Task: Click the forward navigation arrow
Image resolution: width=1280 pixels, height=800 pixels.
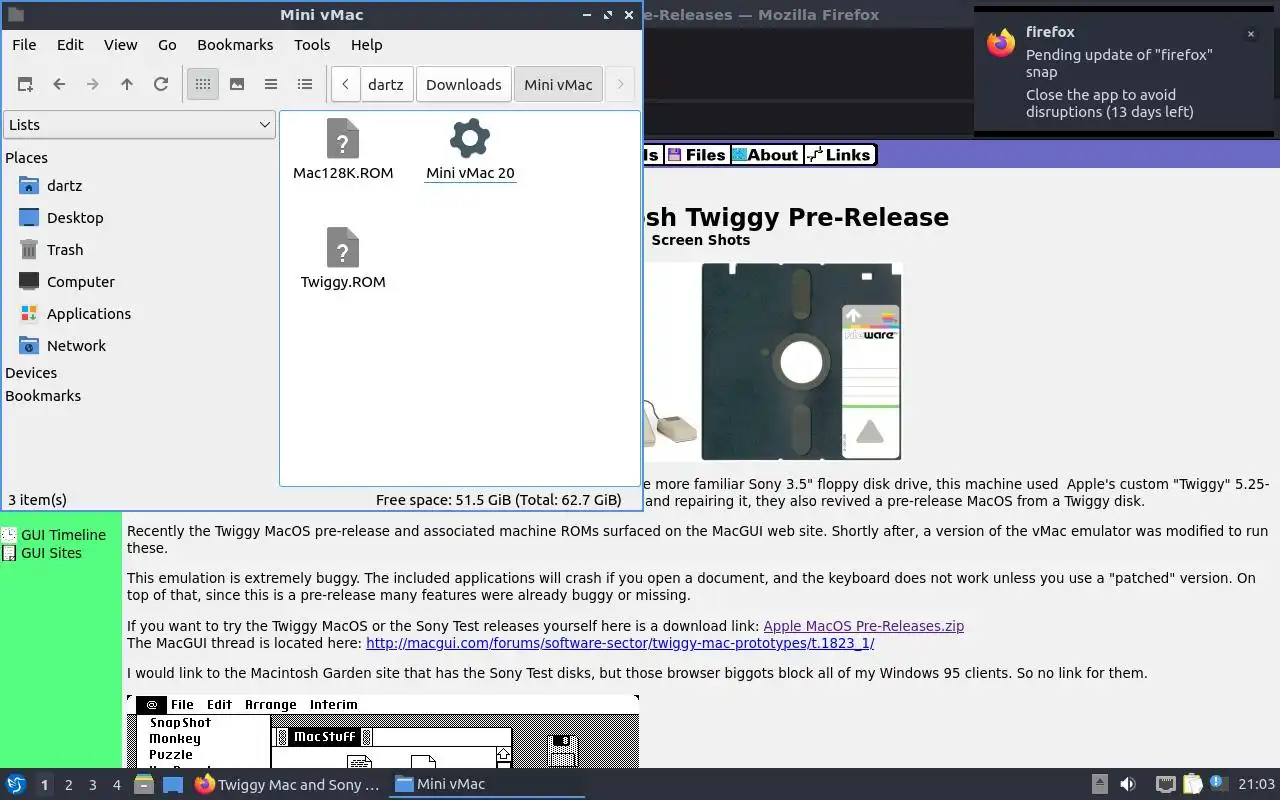Action: (x=93, y=85)
